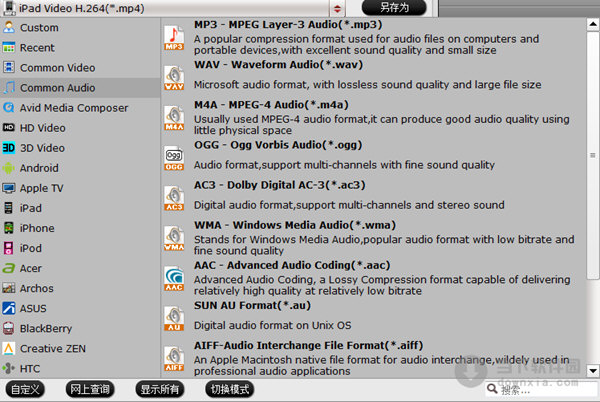The image size is (600, 402).
Task: Click the AAC format icon
Action: [x=174, y=279]
